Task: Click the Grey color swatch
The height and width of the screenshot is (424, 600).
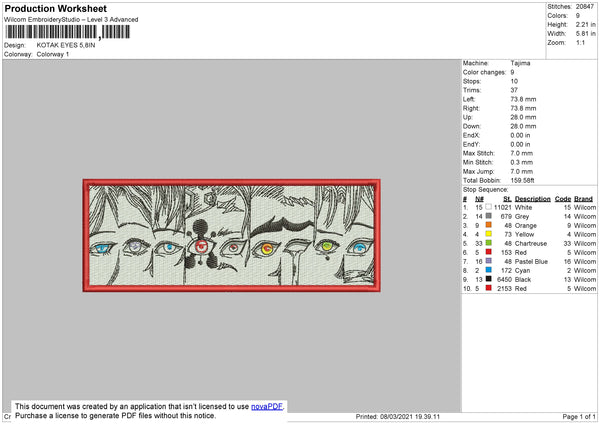Action: (x=488, y=216)
